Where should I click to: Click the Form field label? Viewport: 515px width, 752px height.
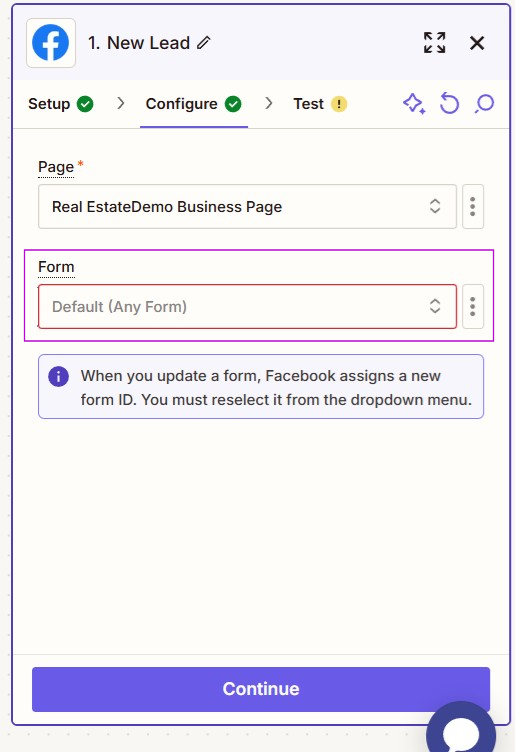56,267
